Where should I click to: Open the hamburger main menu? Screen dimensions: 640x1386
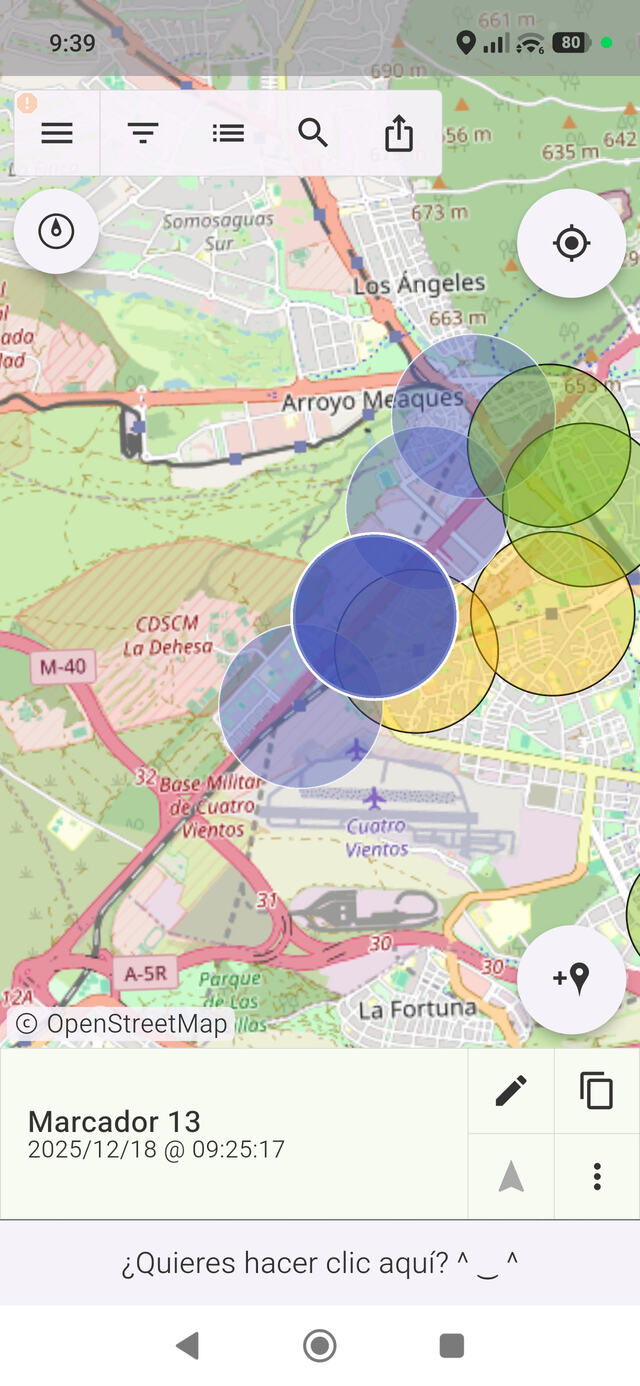(x=57, y=133)
